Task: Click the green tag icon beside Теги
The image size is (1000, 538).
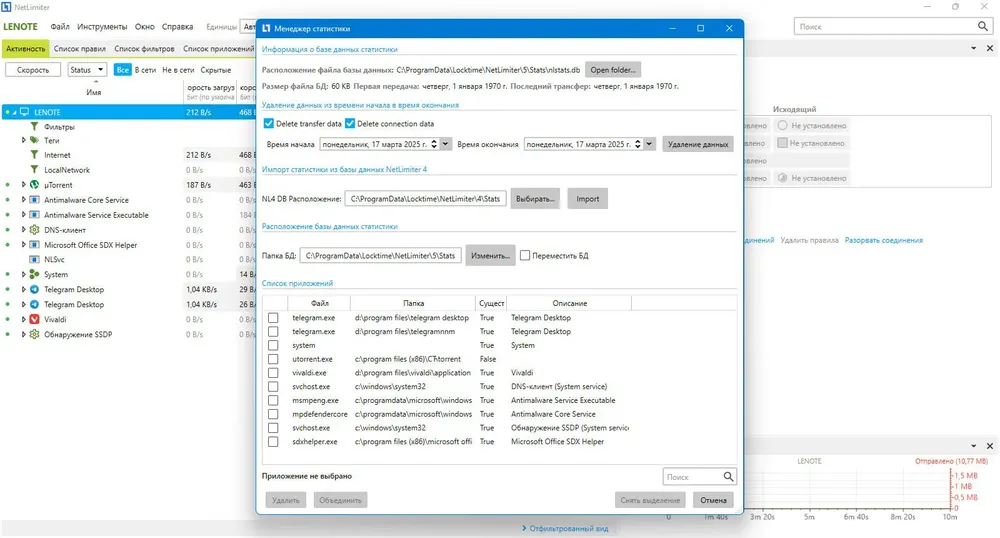Action: click(34, 141)
